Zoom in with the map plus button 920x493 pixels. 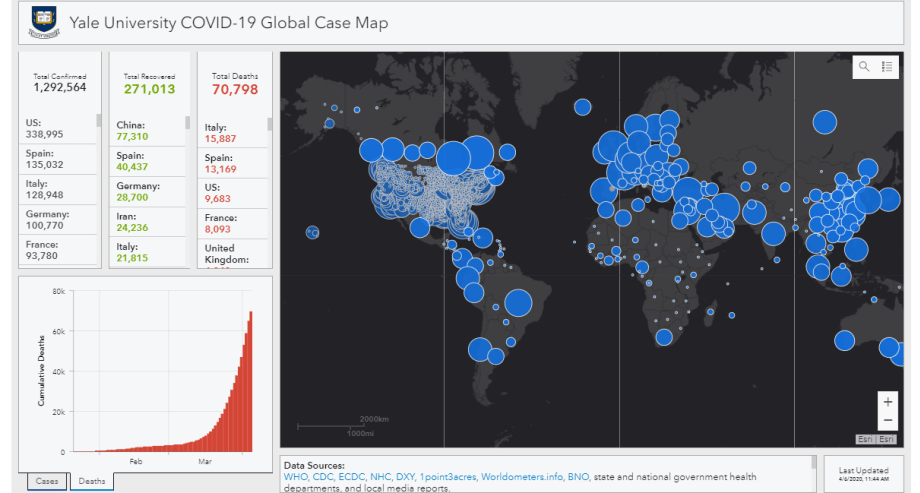[887, 402]
